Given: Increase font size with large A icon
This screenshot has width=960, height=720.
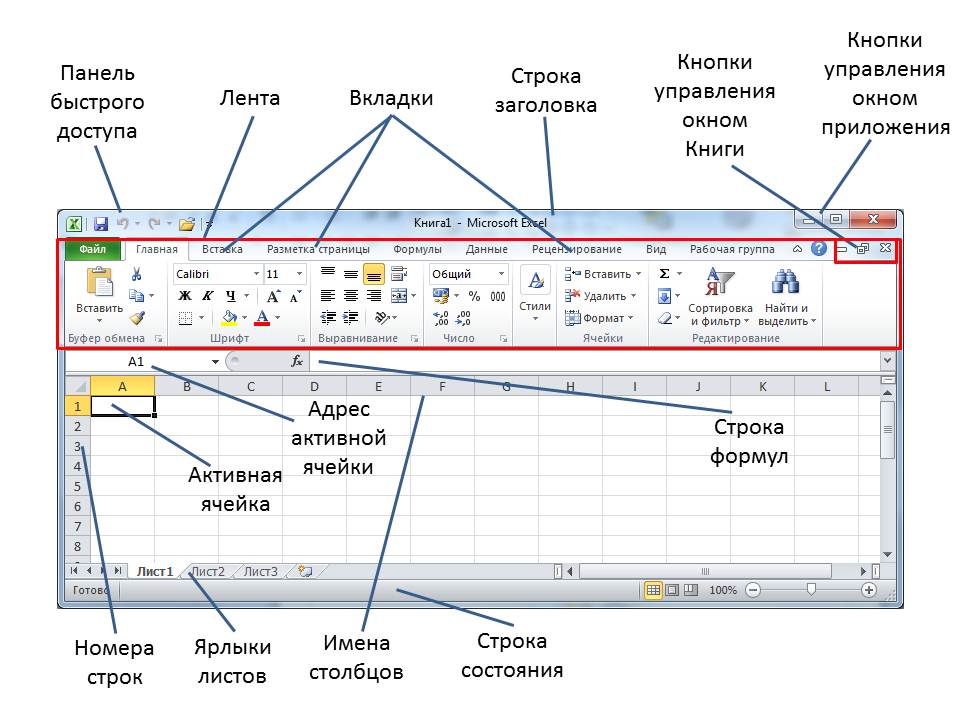Looking at the screenshot, I should [273, 297].
